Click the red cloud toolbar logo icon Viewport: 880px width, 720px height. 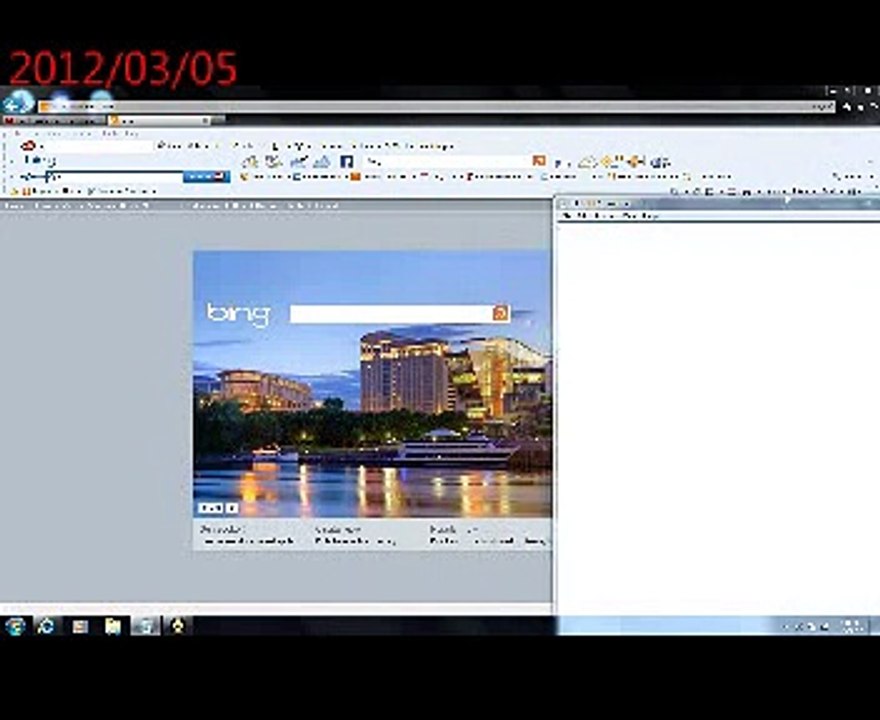[x=28, y=146]
